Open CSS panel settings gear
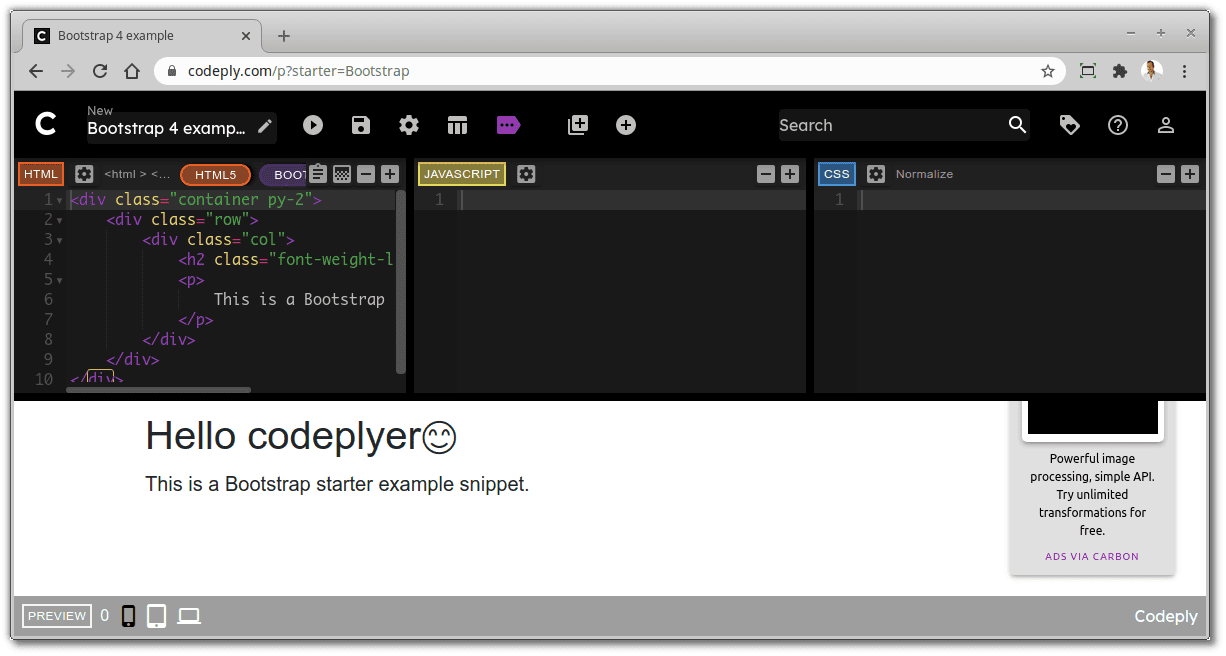This screenshot has width=1226, height=656. coord(876,174)
